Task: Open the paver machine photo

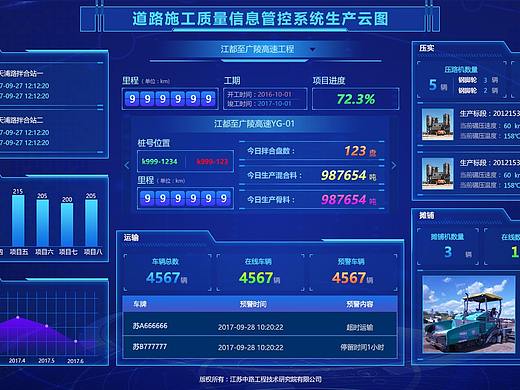Action: tap(469, 314)
